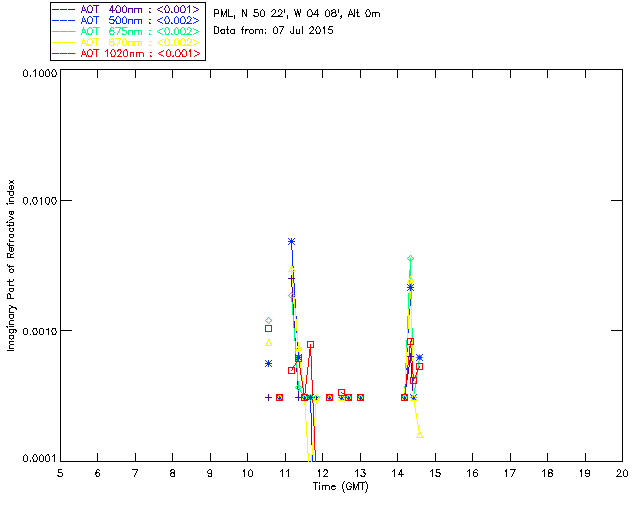Click the yellow triangle lowest marker near 14.6 GMT
Viewport: 640px width, 512px height.
tap(420, 435)
